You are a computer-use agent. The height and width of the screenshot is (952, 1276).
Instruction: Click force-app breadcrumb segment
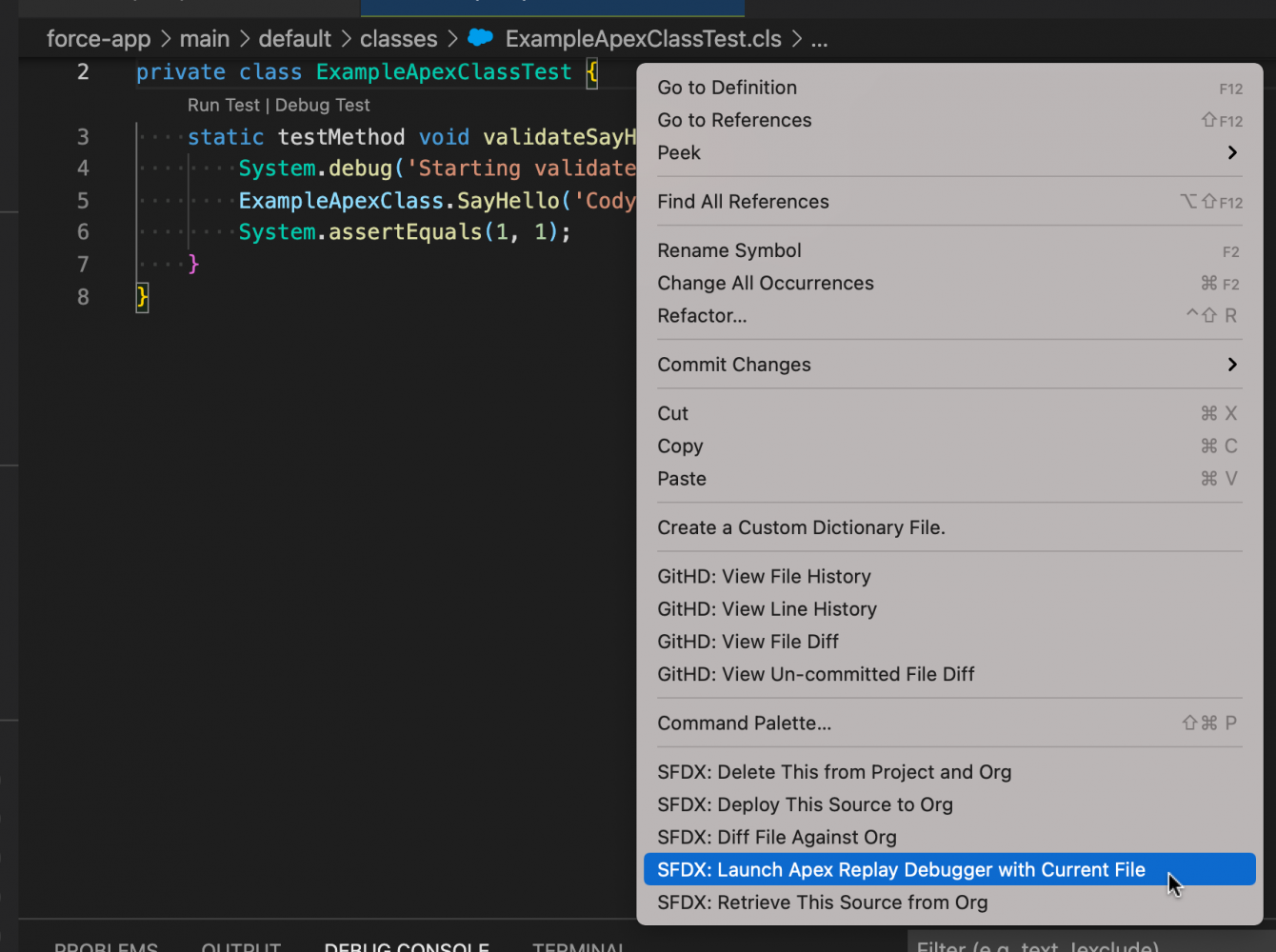pos(99,39)
